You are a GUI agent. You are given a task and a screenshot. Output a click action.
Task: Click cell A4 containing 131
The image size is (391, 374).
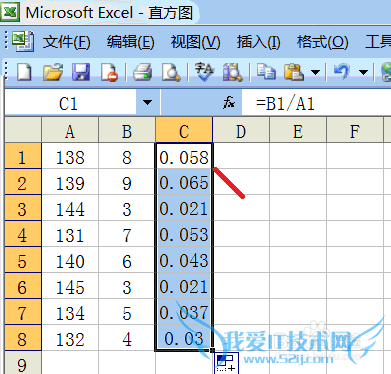click(70, 234)
